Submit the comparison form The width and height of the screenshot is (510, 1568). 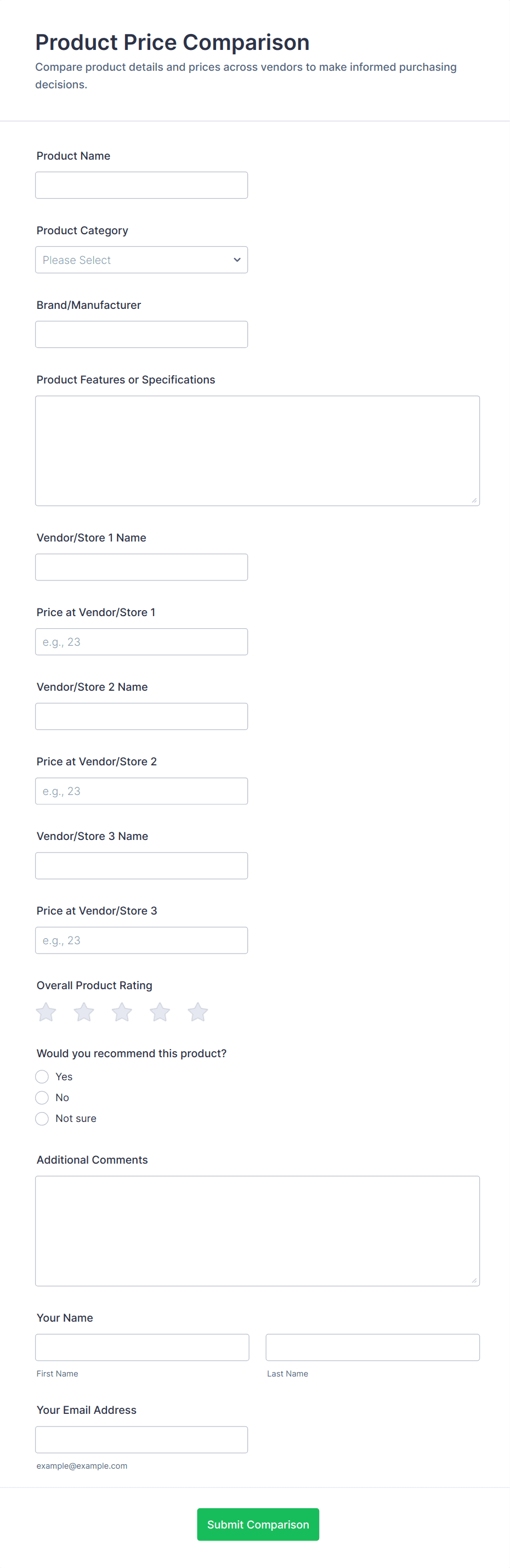258,1524
